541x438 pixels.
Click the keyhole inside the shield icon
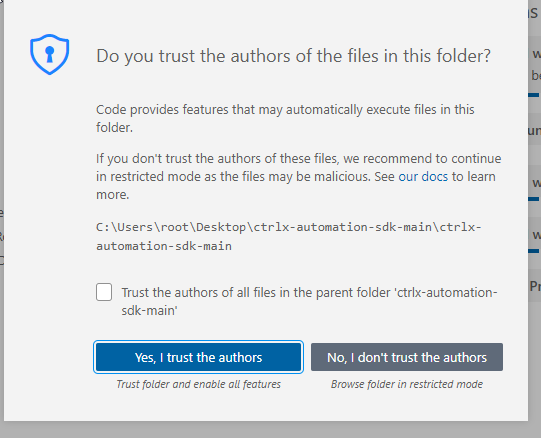50,54
